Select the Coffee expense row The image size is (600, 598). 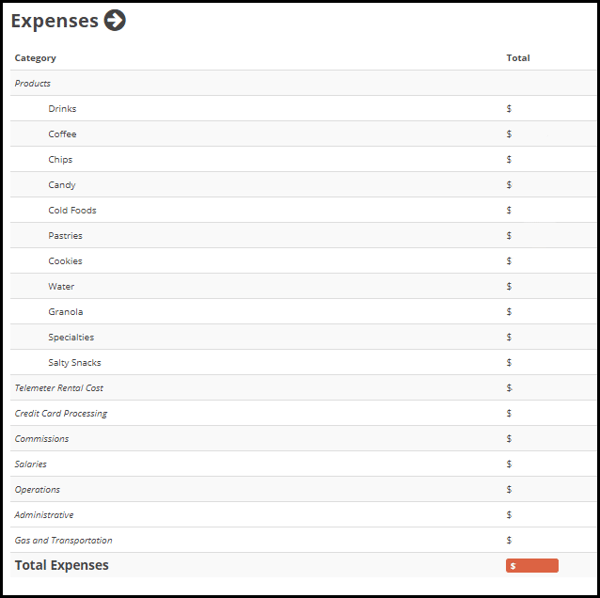pyautogui.click(x=303, y=134)
